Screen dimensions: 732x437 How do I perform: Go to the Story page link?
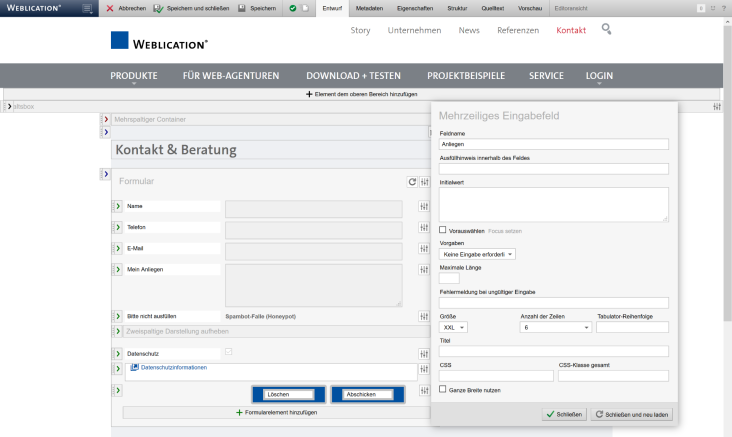[x=360, y=30]
